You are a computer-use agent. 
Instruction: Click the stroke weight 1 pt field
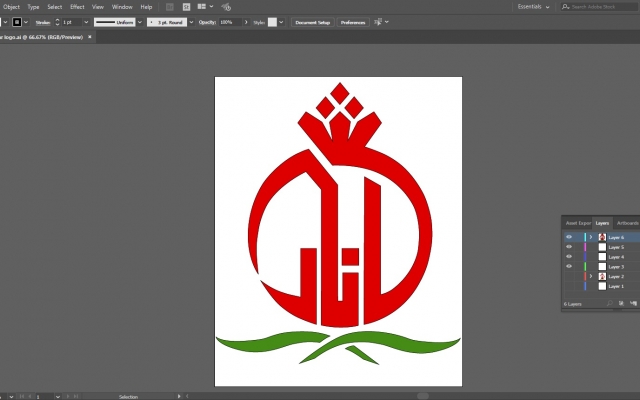pyautogui.click(x=71, y=22)
